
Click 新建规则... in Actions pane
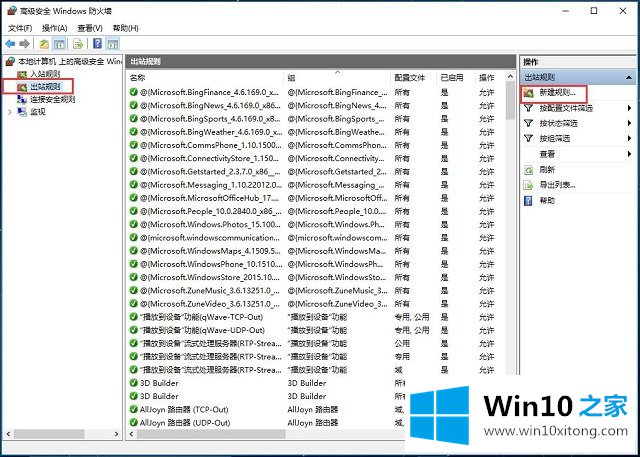coord(557,93)
